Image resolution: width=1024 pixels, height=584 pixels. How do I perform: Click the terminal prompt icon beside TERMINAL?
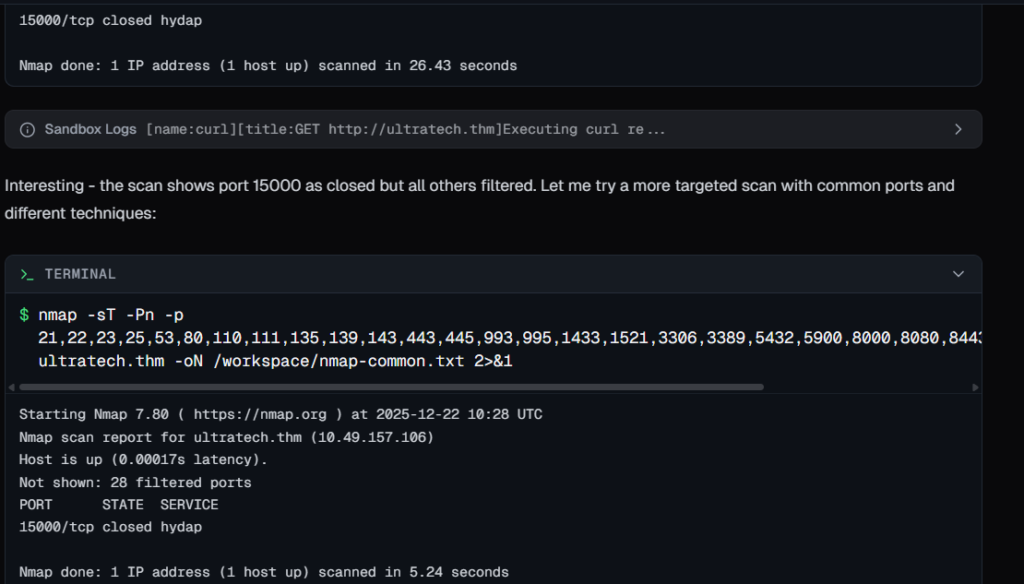pyautogui.click(x=27, y=274)
